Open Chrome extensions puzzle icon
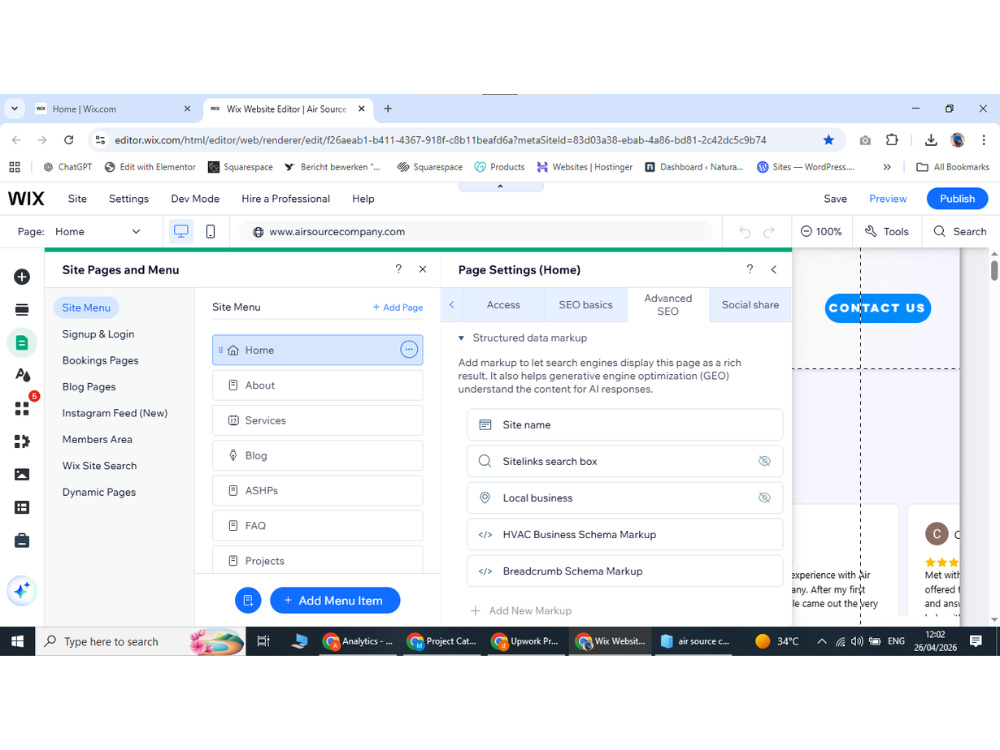1000x750 pixels. (x=892, y=140)
